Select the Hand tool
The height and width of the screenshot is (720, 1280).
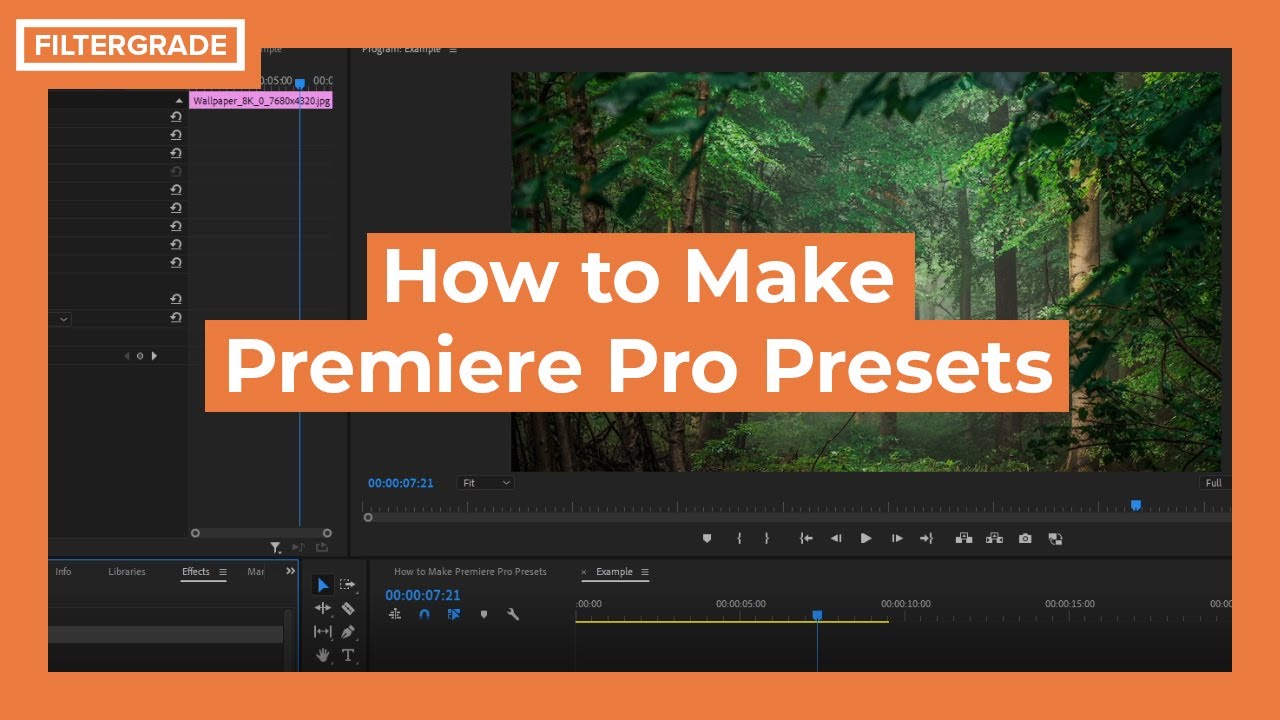click(323, 656)
